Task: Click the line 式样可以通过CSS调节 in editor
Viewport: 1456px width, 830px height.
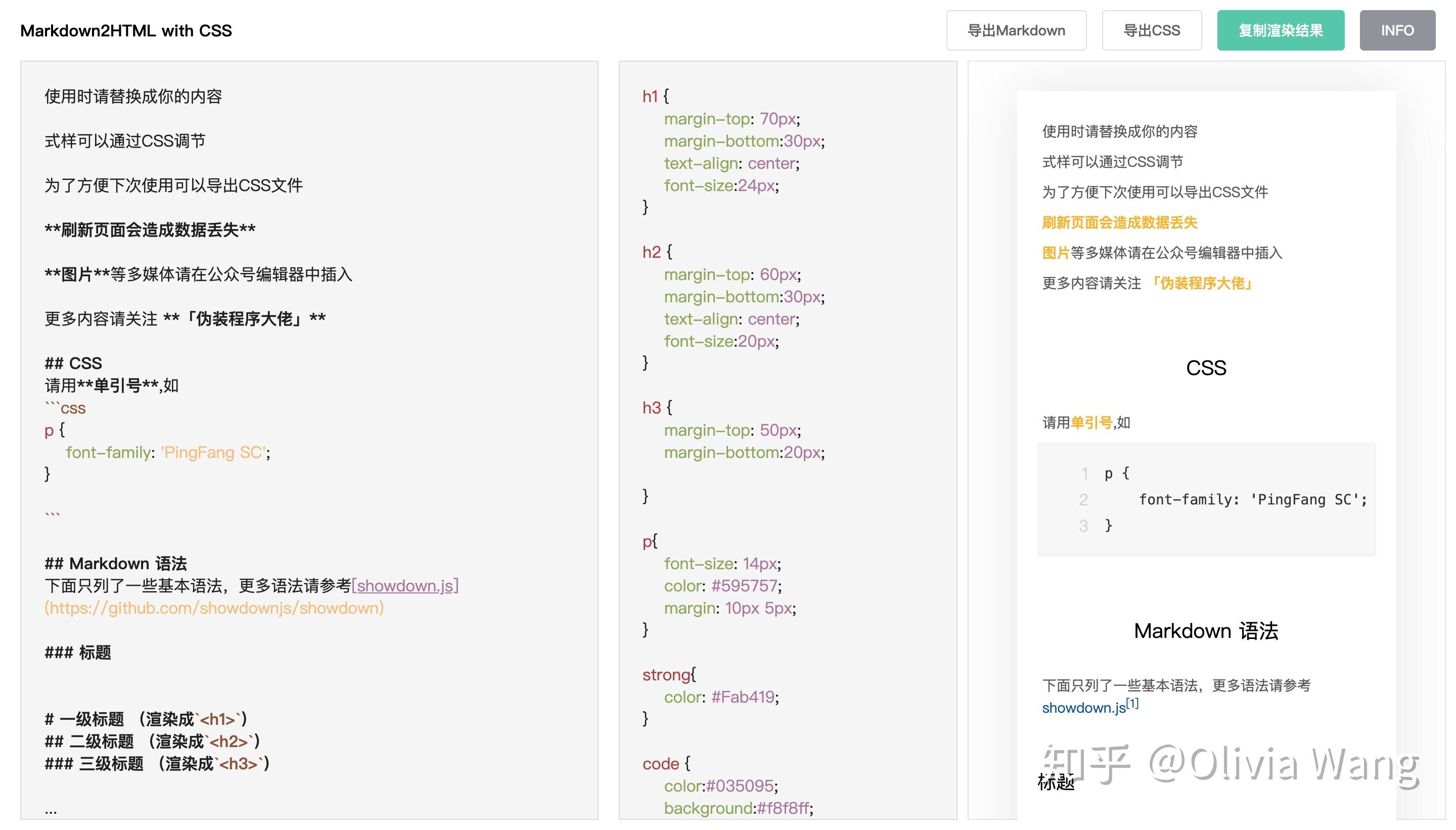Action: click(125, 141)
